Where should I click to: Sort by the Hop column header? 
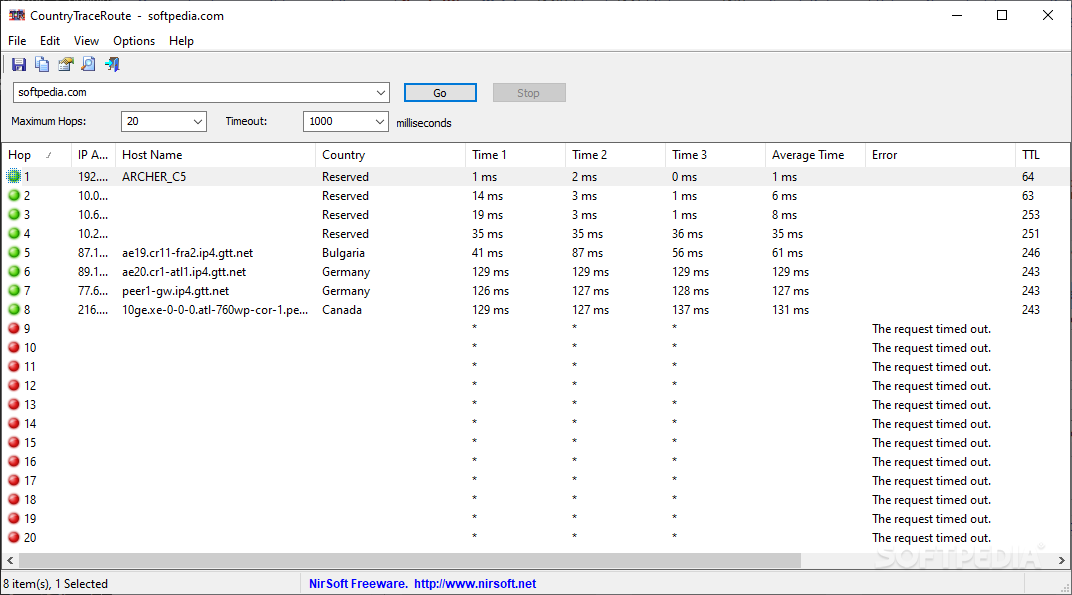(x=37, y=155)
